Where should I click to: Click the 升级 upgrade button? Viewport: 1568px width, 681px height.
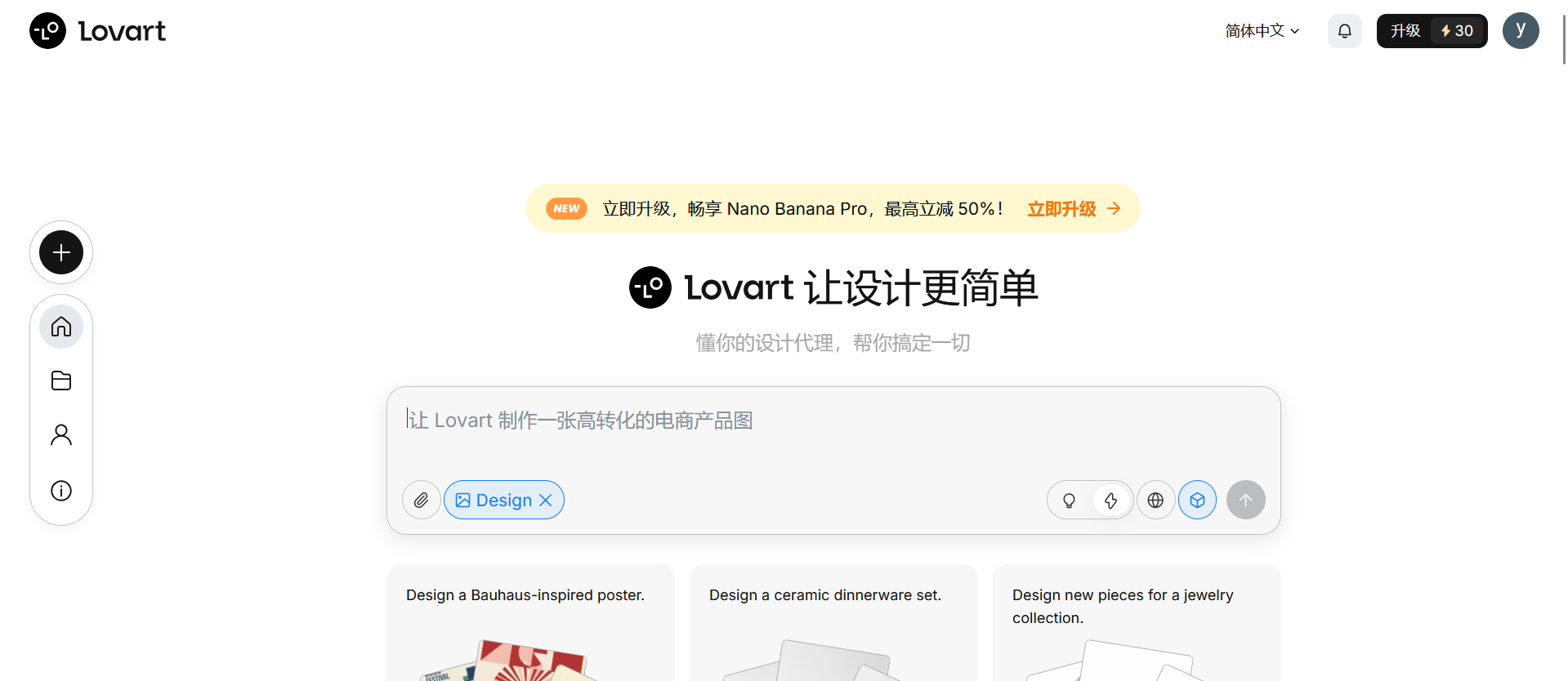1405,31
